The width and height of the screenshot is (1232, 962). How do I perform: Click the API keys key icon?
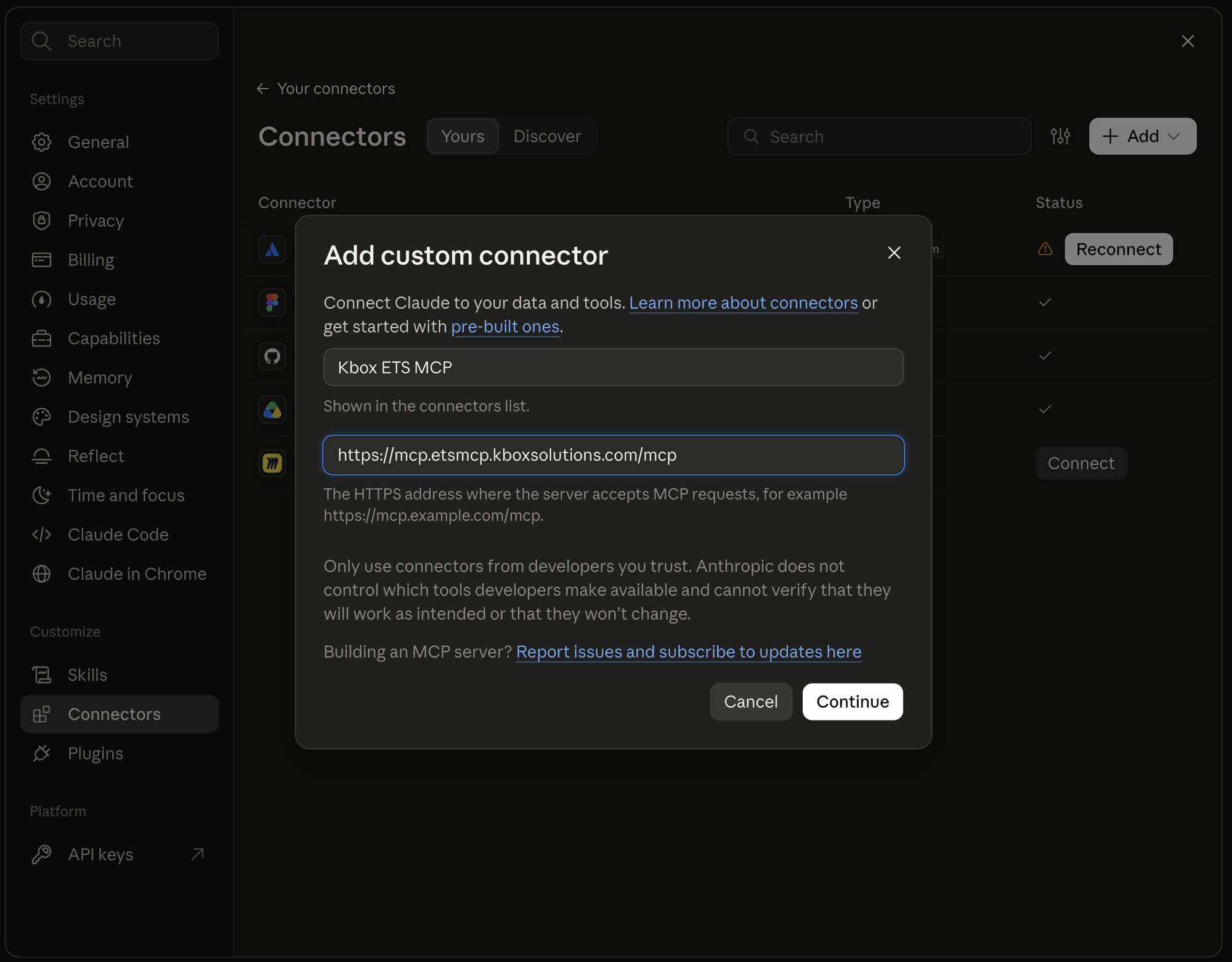(41, 854)
